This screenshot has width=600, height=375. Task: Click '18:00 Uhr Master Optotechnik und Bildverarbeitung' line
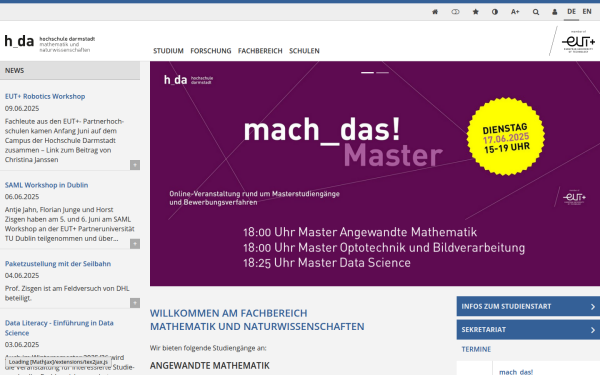(384, 248)
